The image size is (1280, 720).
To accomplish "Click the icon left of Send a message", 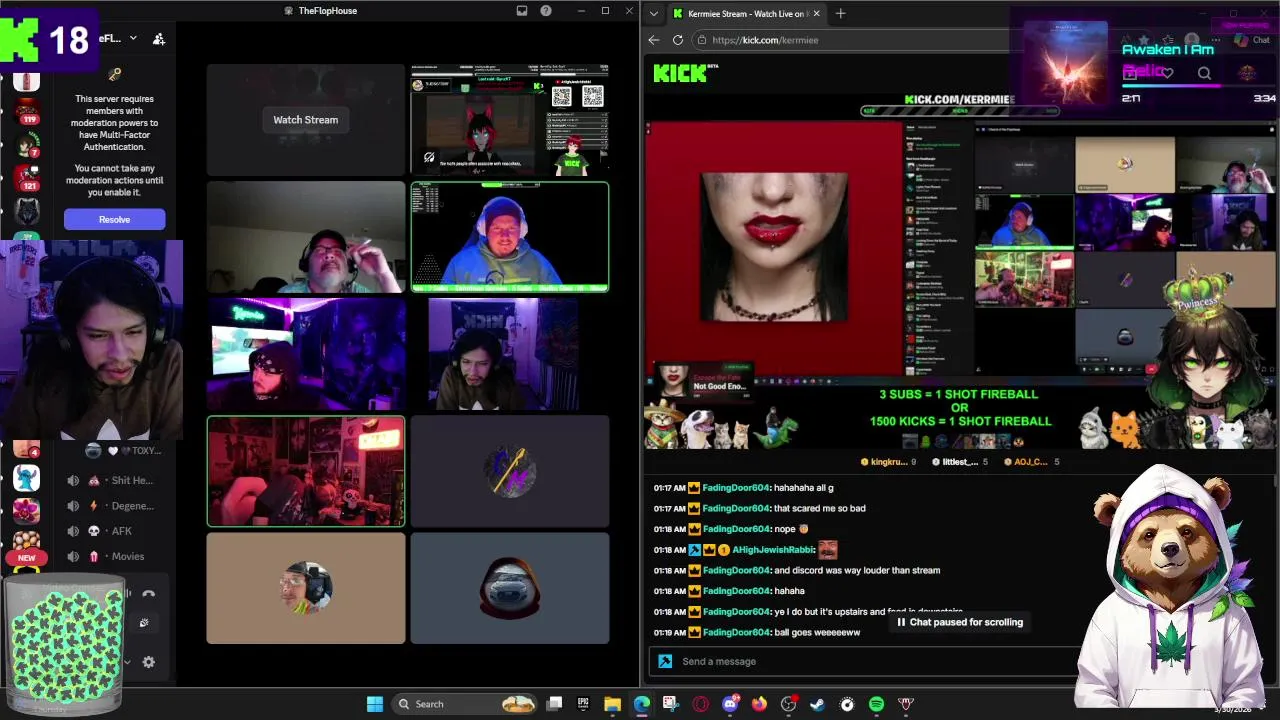I will coord(665,661).
